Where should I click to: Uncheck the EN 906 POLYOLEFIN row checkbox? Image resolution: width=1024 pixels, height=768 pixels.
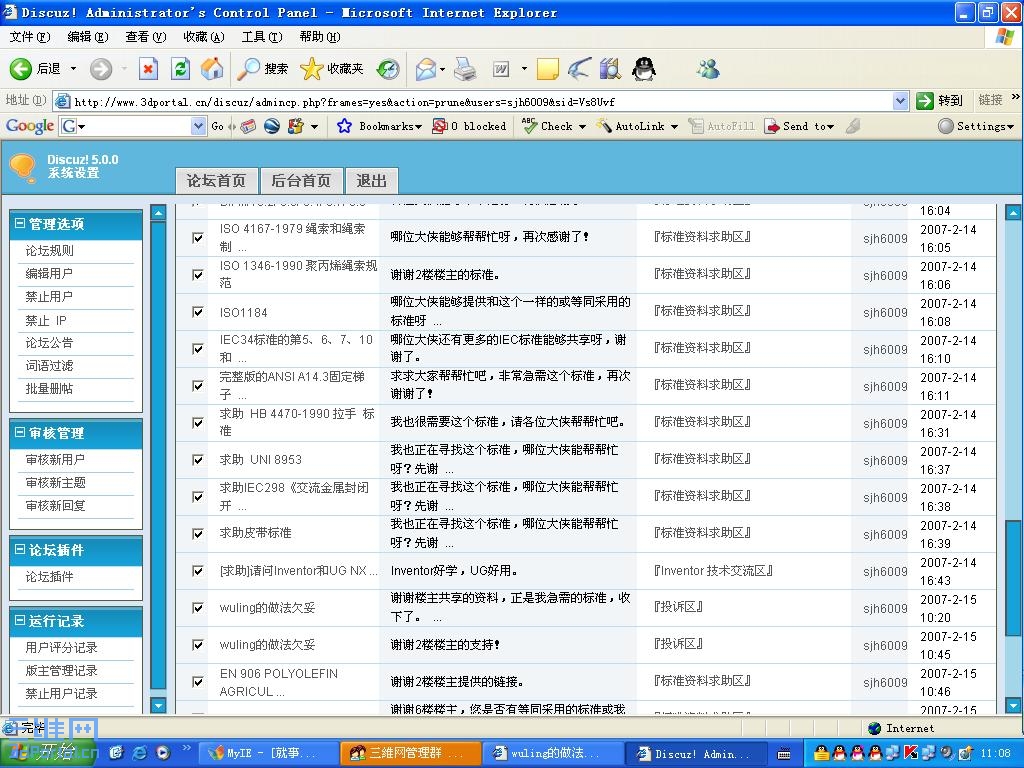click(x=198, y=682)
